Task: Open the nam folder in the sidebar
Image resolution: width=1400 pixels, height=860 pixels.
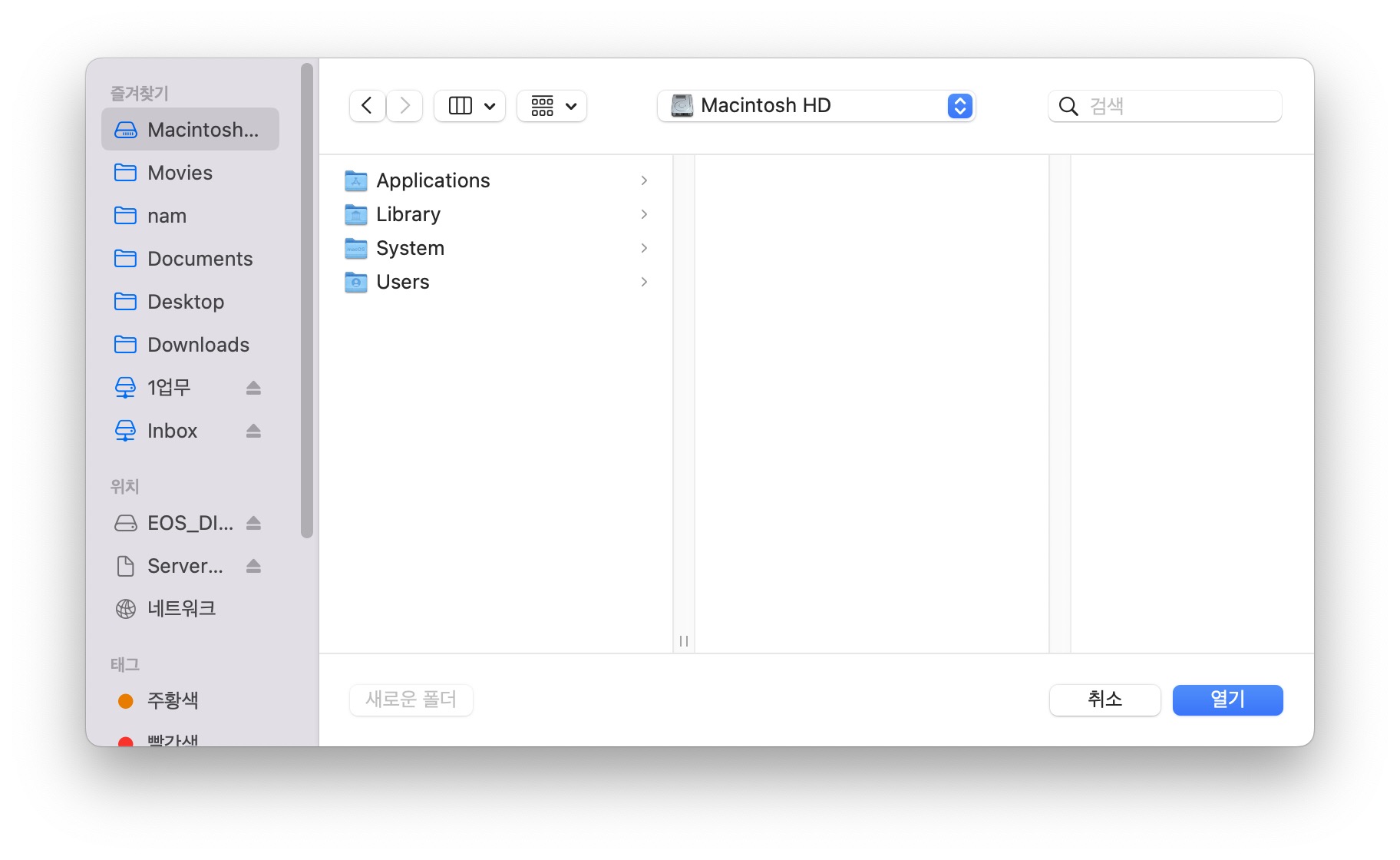Action: [190, 216]
